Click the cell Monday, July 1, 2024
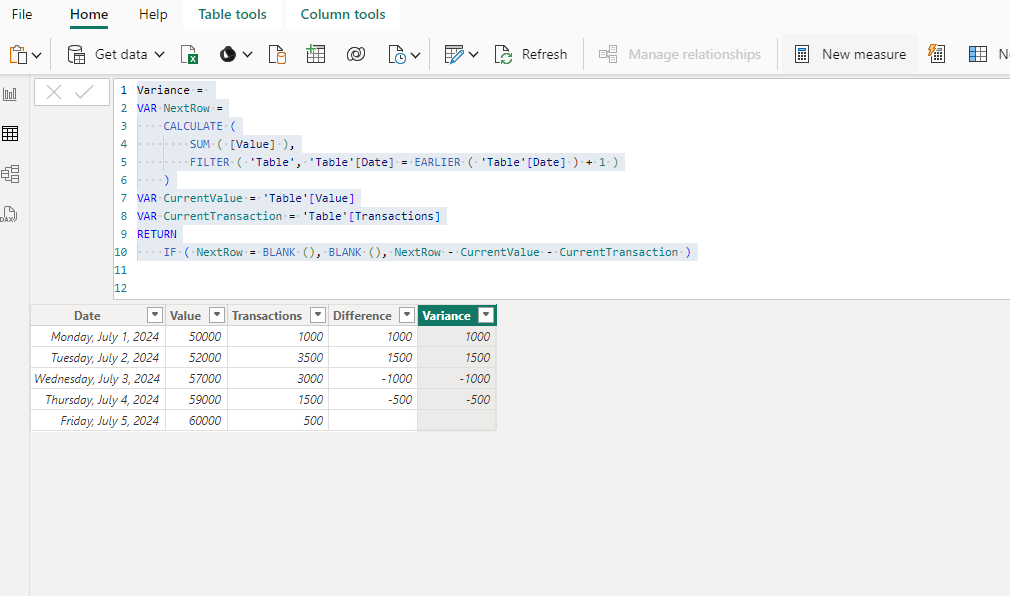Image resolution: width=1010 pixels, height=596 pixels. click(x=98, y=336)
